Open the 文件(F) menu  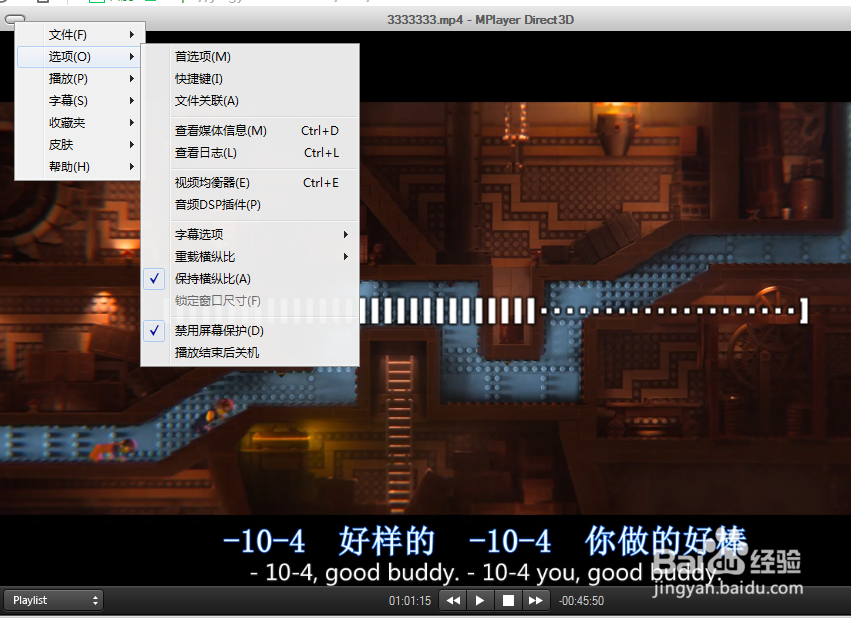[x=79, y=35]
